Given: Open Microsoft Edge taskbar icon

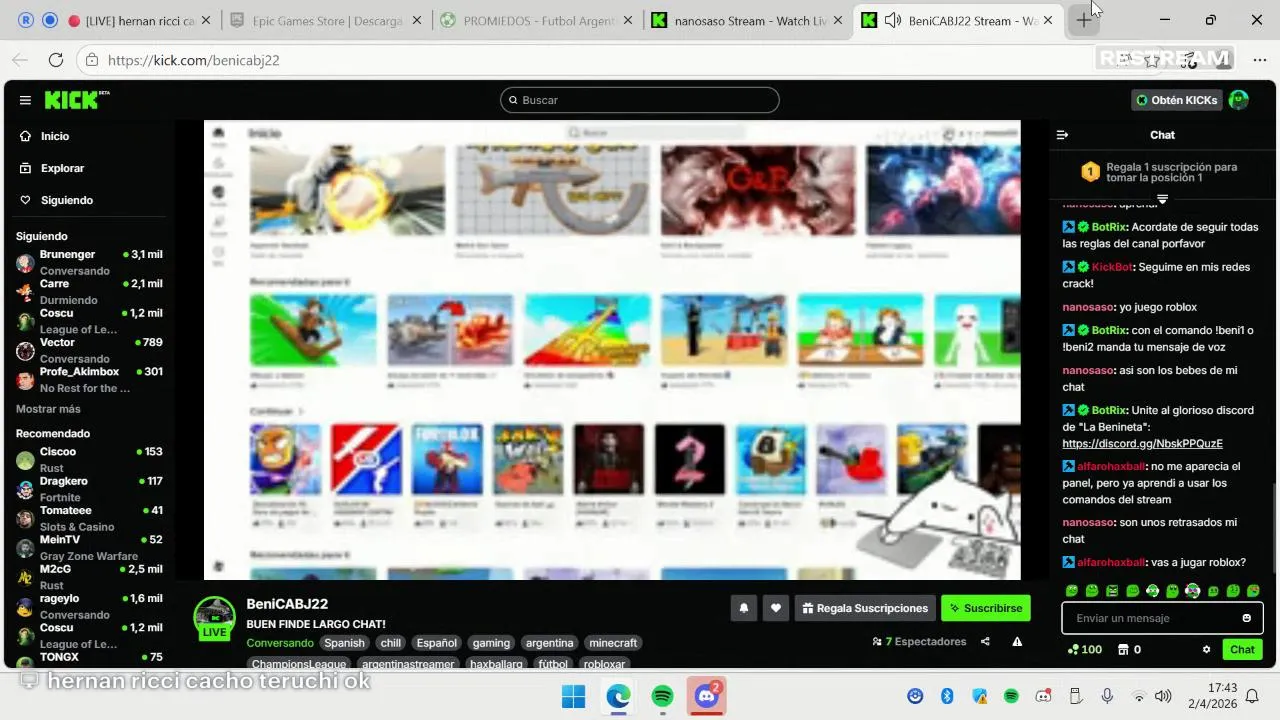Looking at the screenshot, I should (618, 696).
